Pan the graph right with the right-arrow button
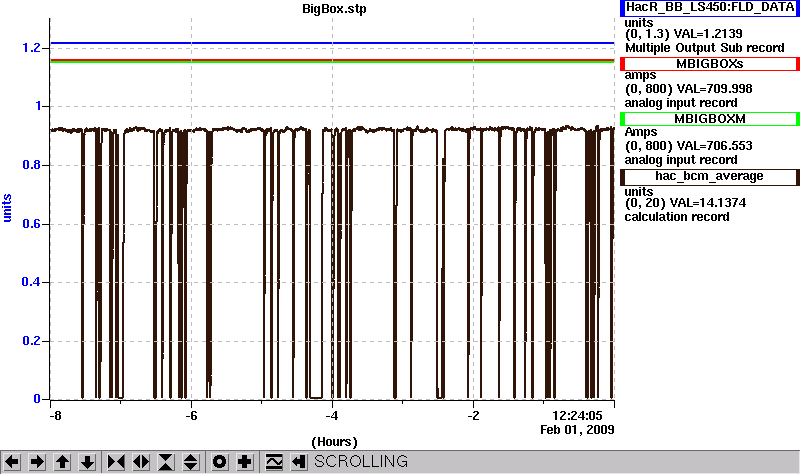The image size is (800, 474). point(37,462)
